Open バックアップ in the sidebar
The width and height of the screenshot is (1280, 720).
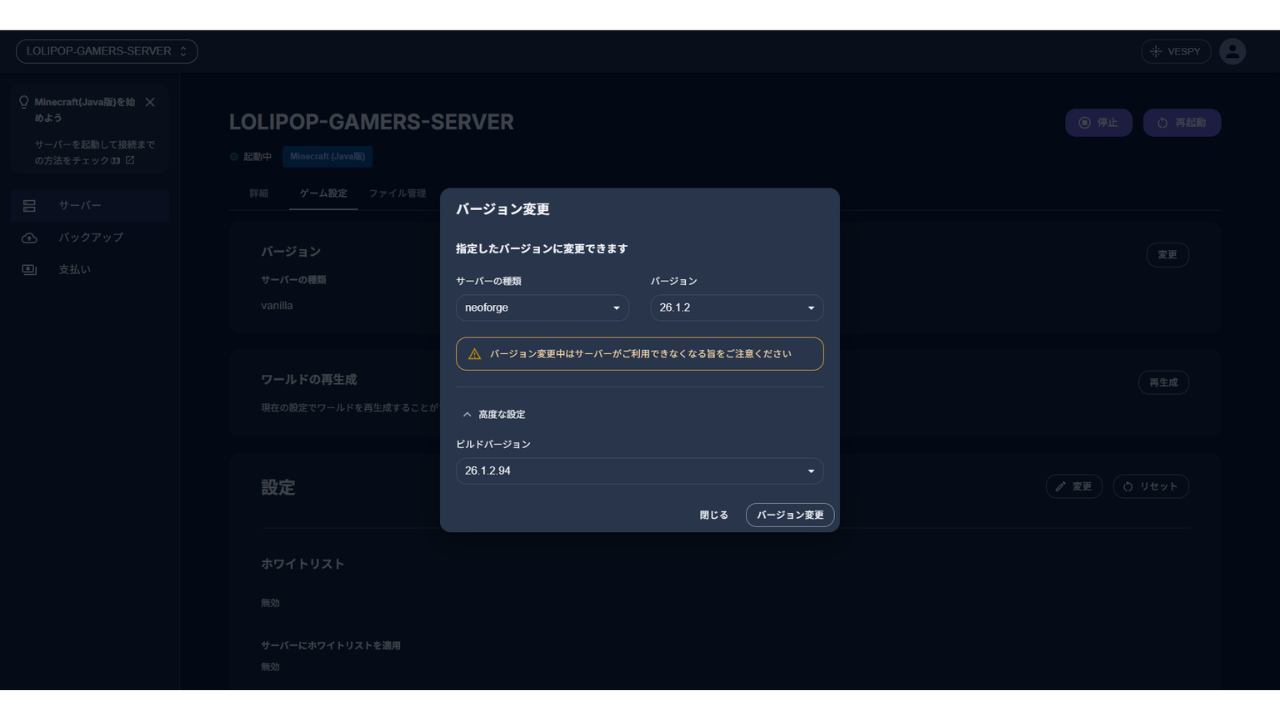click(x=91, y=237)
